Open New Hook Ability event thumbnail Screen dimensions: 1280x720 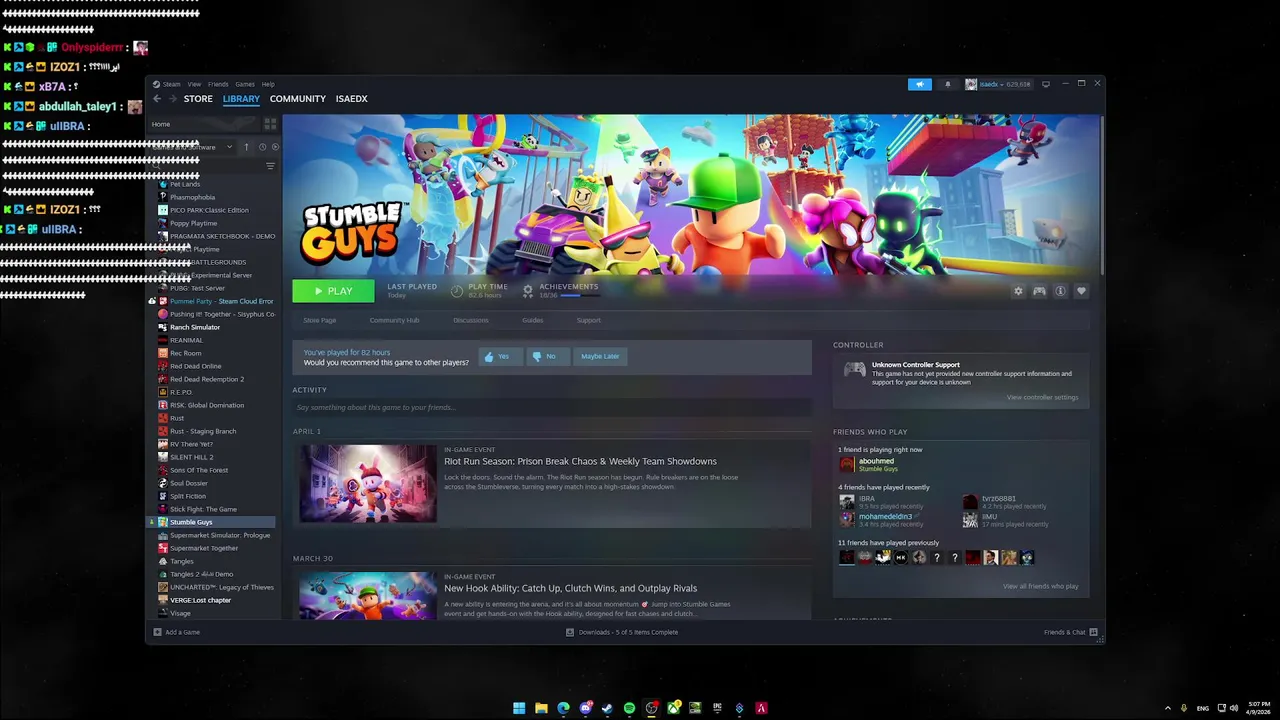pos(368,596)
